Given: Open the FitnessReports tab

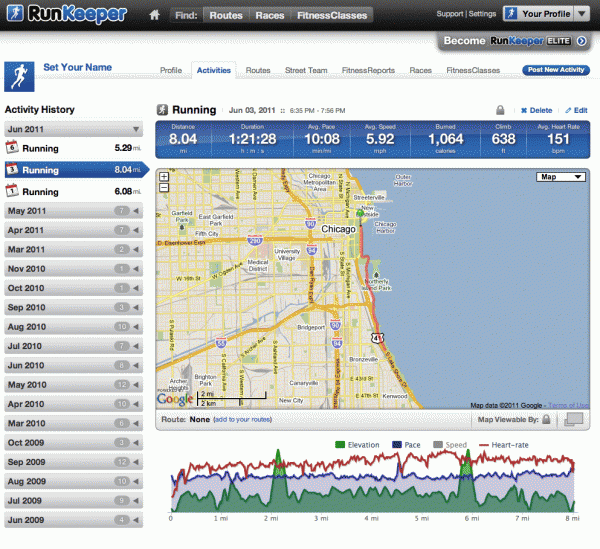Looking at the screenshot, I should click(x=368, y=70).
